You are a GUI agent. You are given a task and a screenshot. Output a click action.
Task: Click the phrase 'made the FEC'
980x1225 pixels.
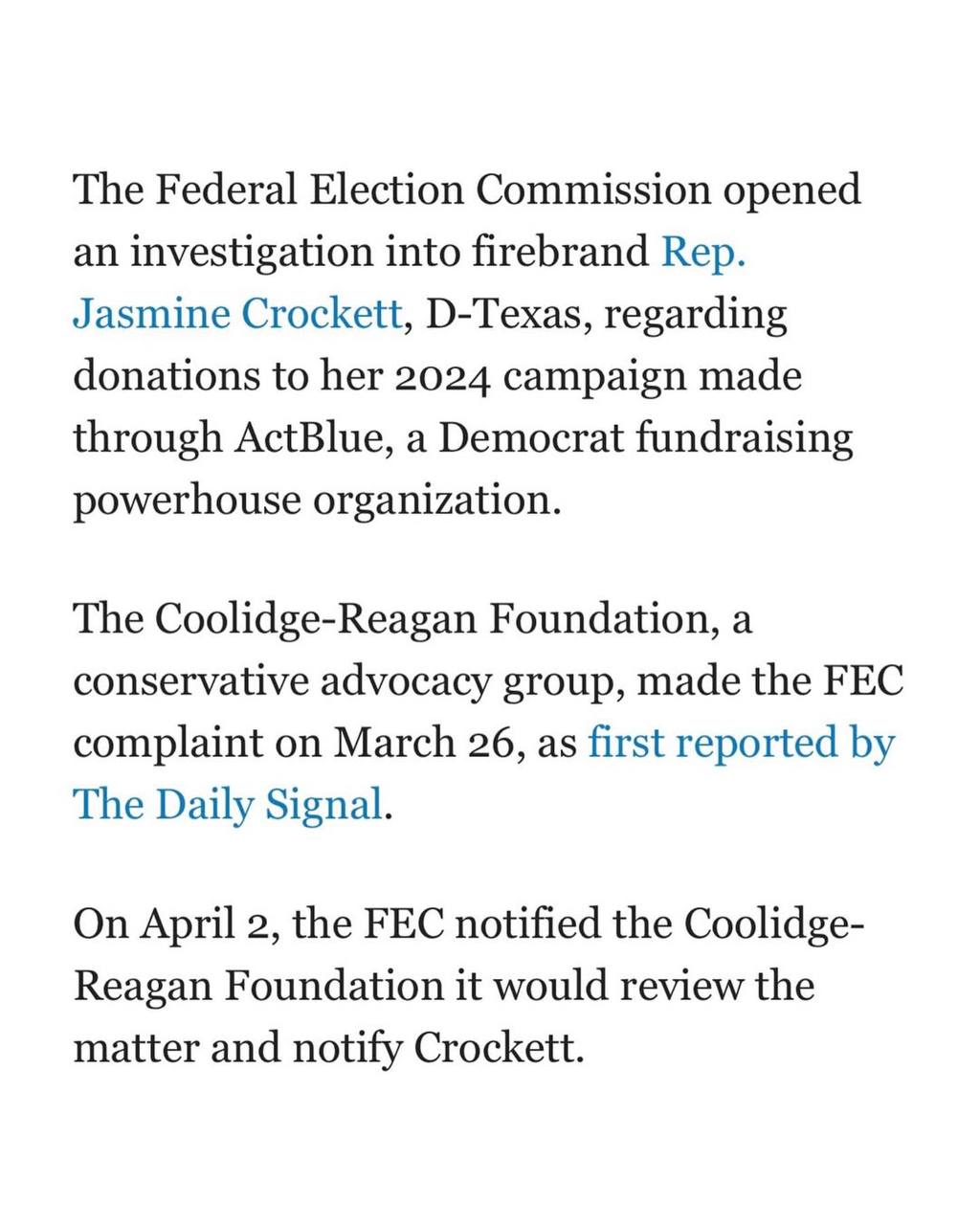tap(768, 681)
